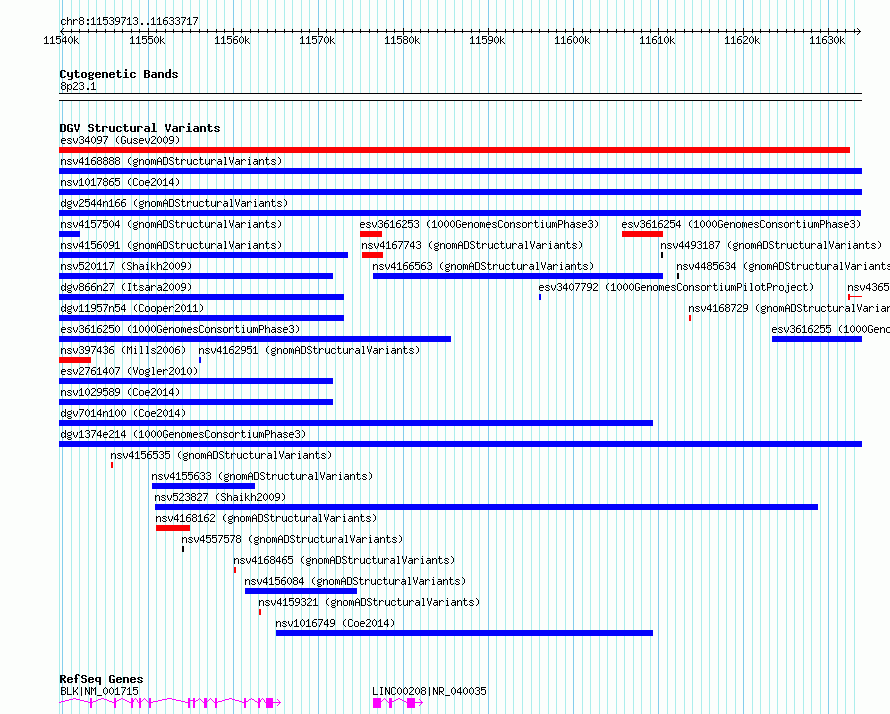
Task: Open nsv1016749 (Coe2014) label
Action: 335,623
